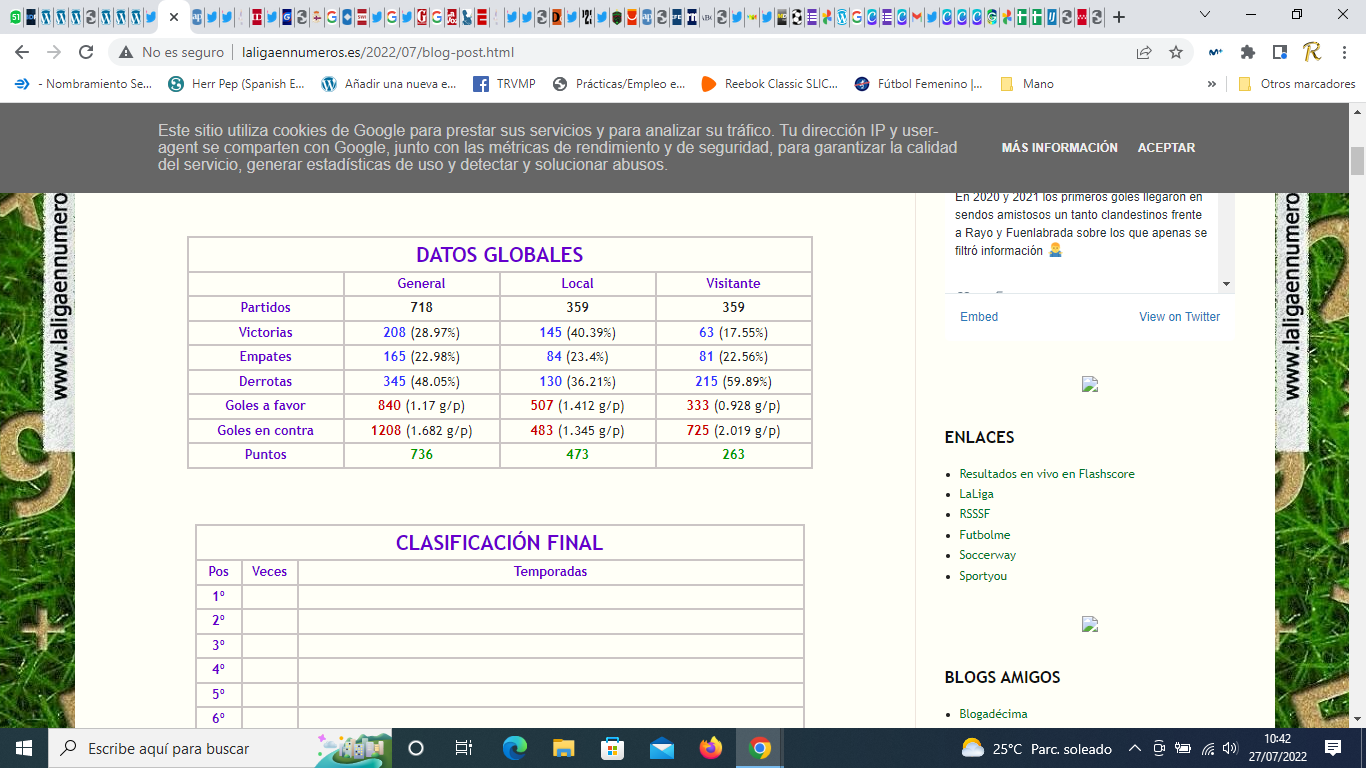Click the browser back arrow

click(x=22, y=52)
